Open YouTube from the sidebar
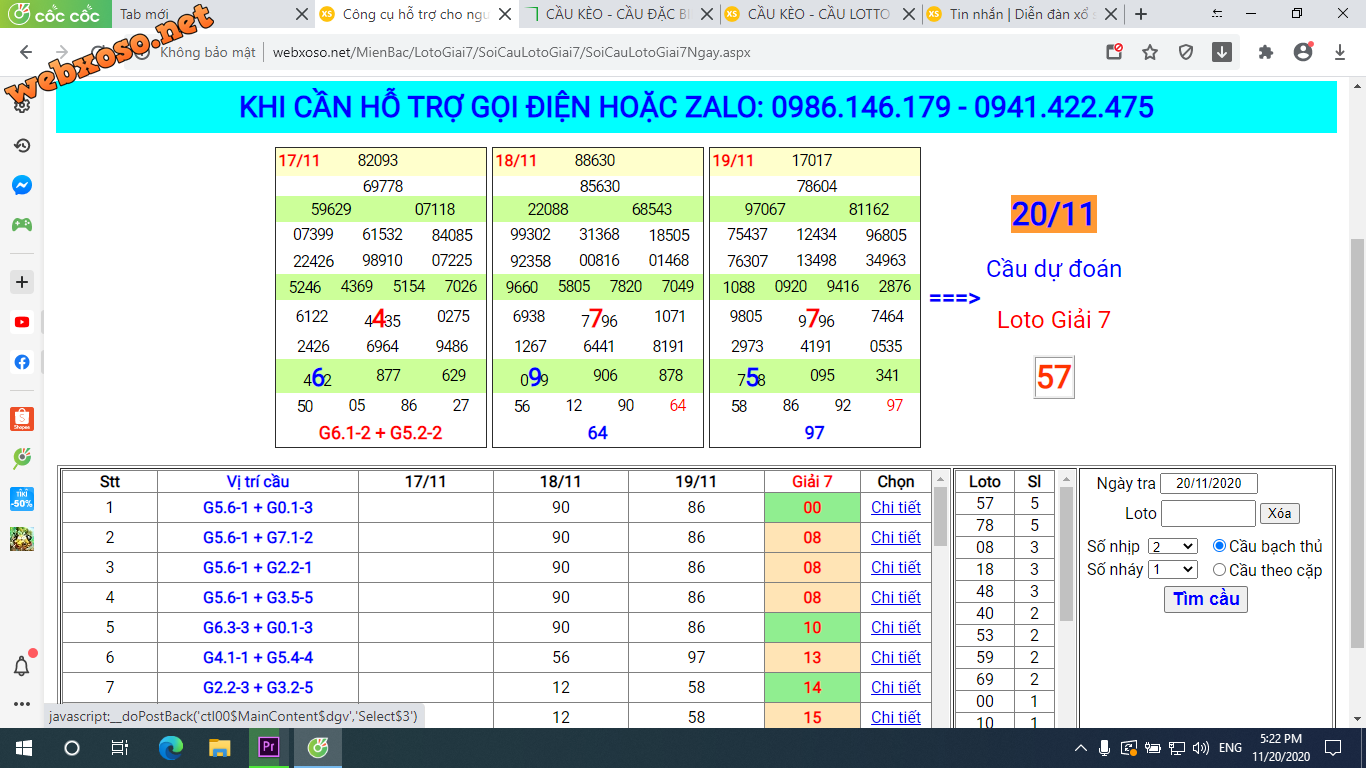1366x768 pixels. (21, 322)
